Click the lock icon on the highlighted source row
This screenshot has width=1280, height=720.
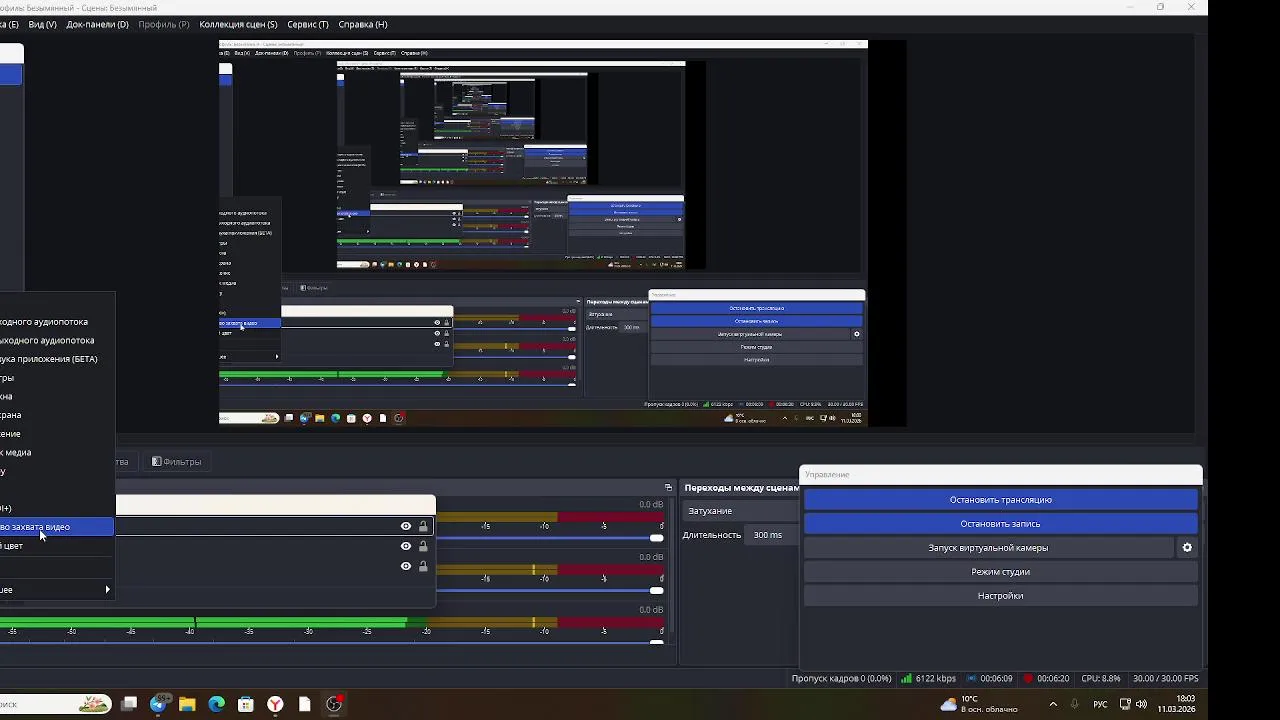[x=423, y=527]
